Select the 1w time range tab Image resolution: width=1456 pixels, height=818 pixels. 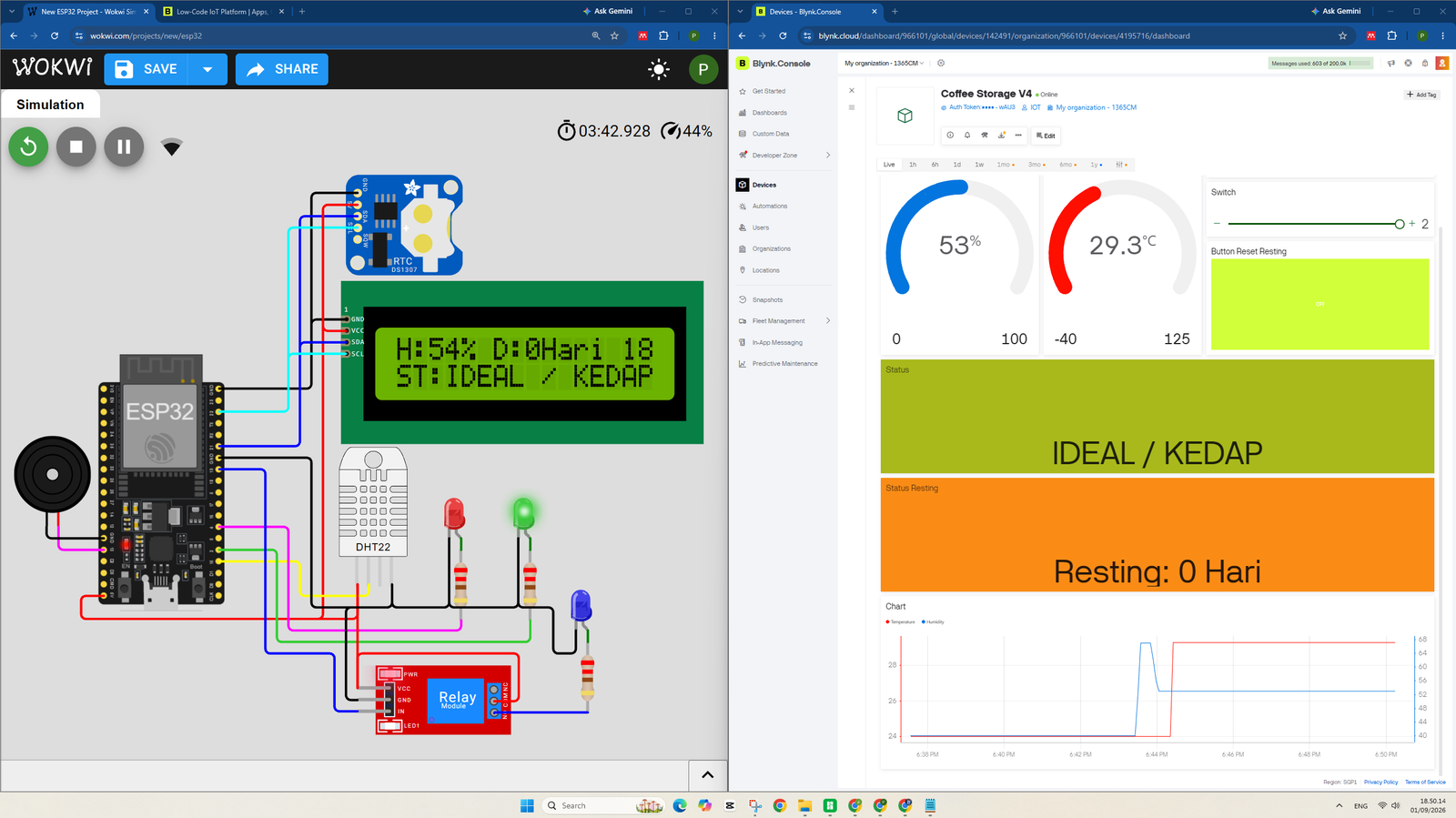tap(979, 165)
